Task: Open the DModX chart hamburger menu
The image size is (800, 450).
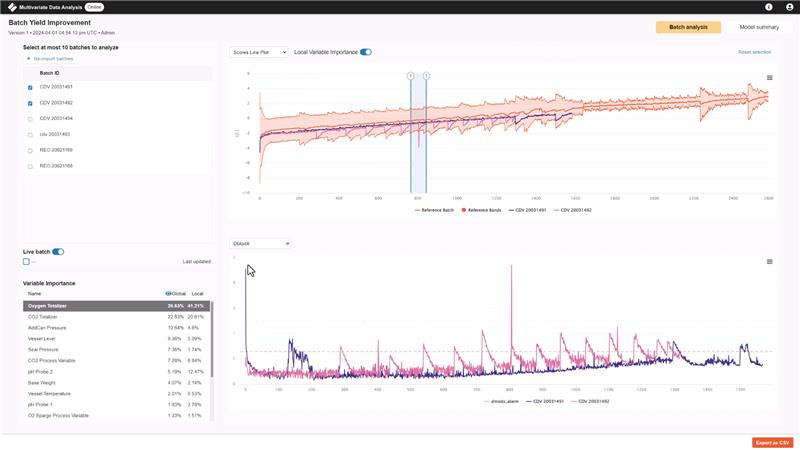Action: (769, 262)
